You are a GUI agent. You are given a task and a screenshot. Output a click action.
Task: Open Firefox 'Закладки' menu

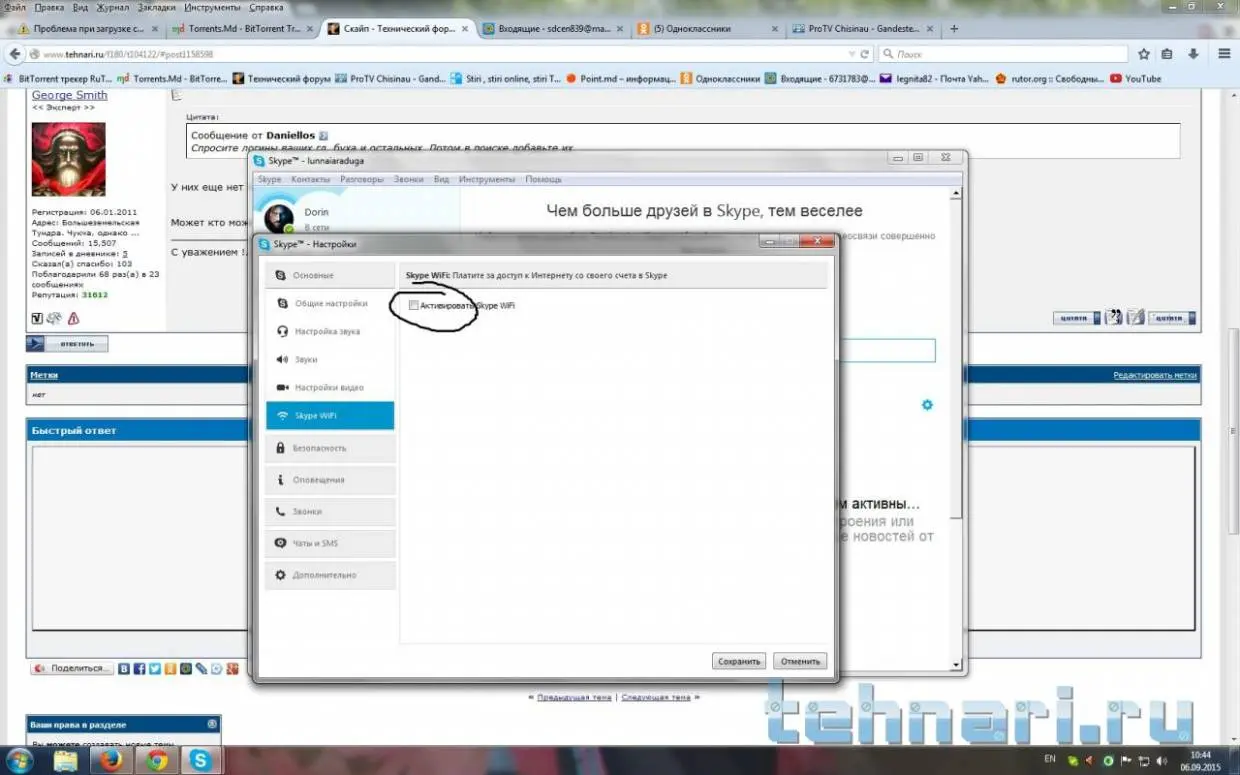click(x=157, y=7)
